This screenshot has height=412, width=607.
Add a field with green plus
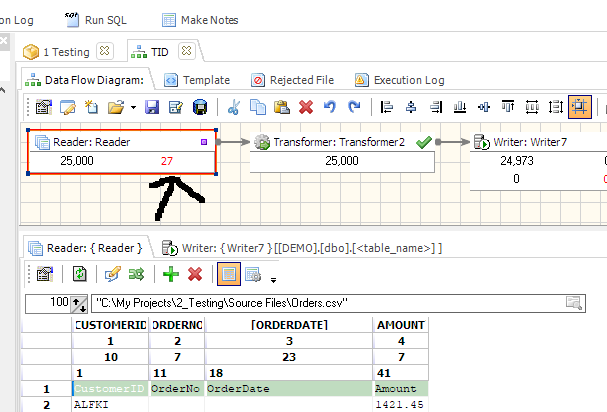tap(171, 274)
